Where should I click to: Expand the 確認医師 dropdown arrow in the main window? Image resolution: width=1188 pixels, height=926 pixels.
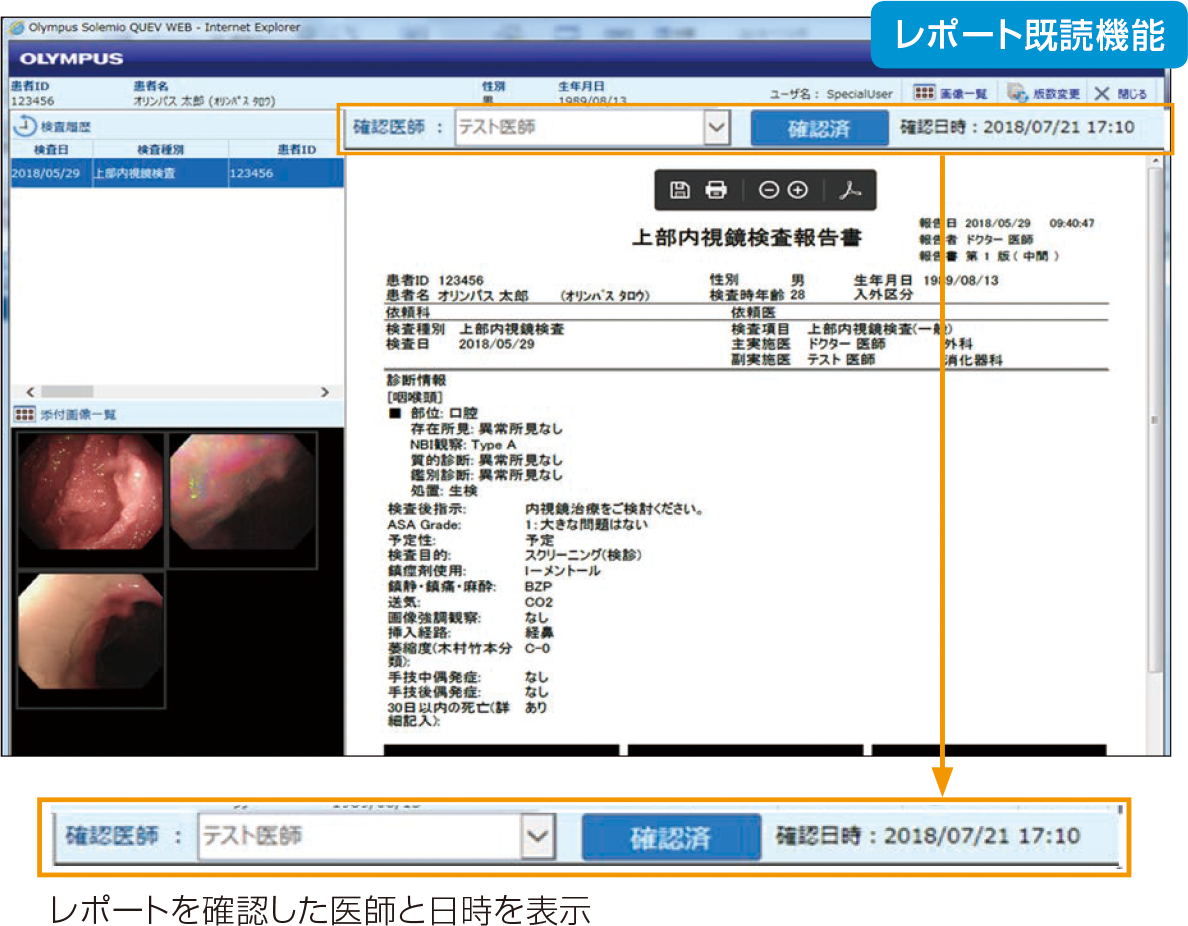coord(716,128)
